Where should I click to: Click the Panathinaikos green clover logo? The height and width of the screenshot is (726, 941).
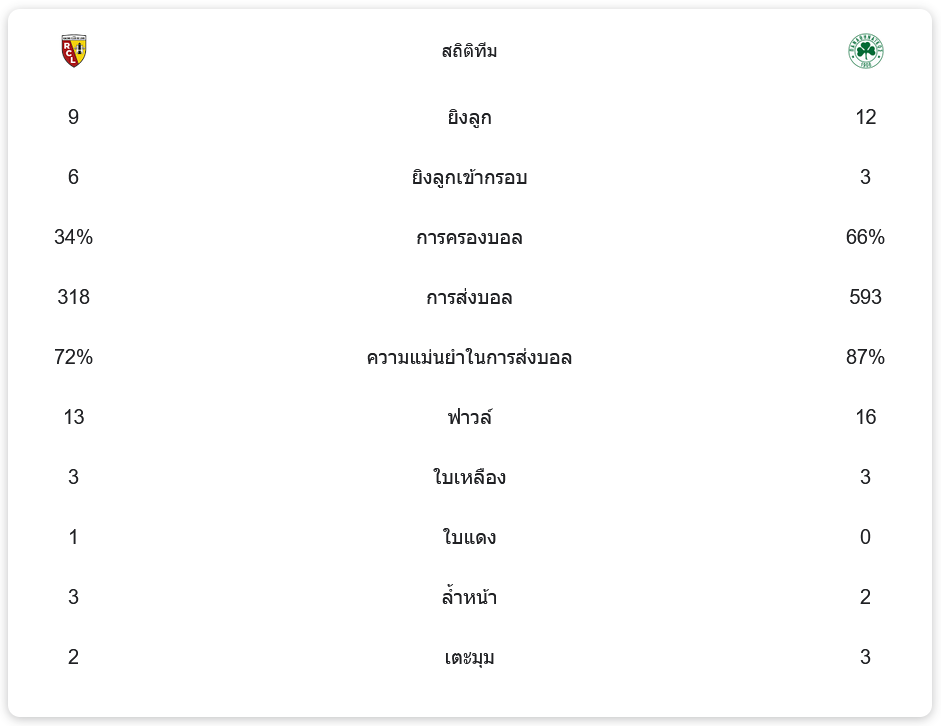point(865,51)
